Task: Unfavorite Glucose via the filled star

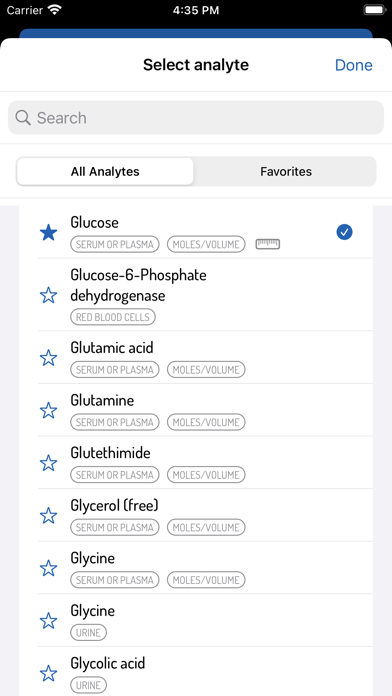Action: click(48, 233)
